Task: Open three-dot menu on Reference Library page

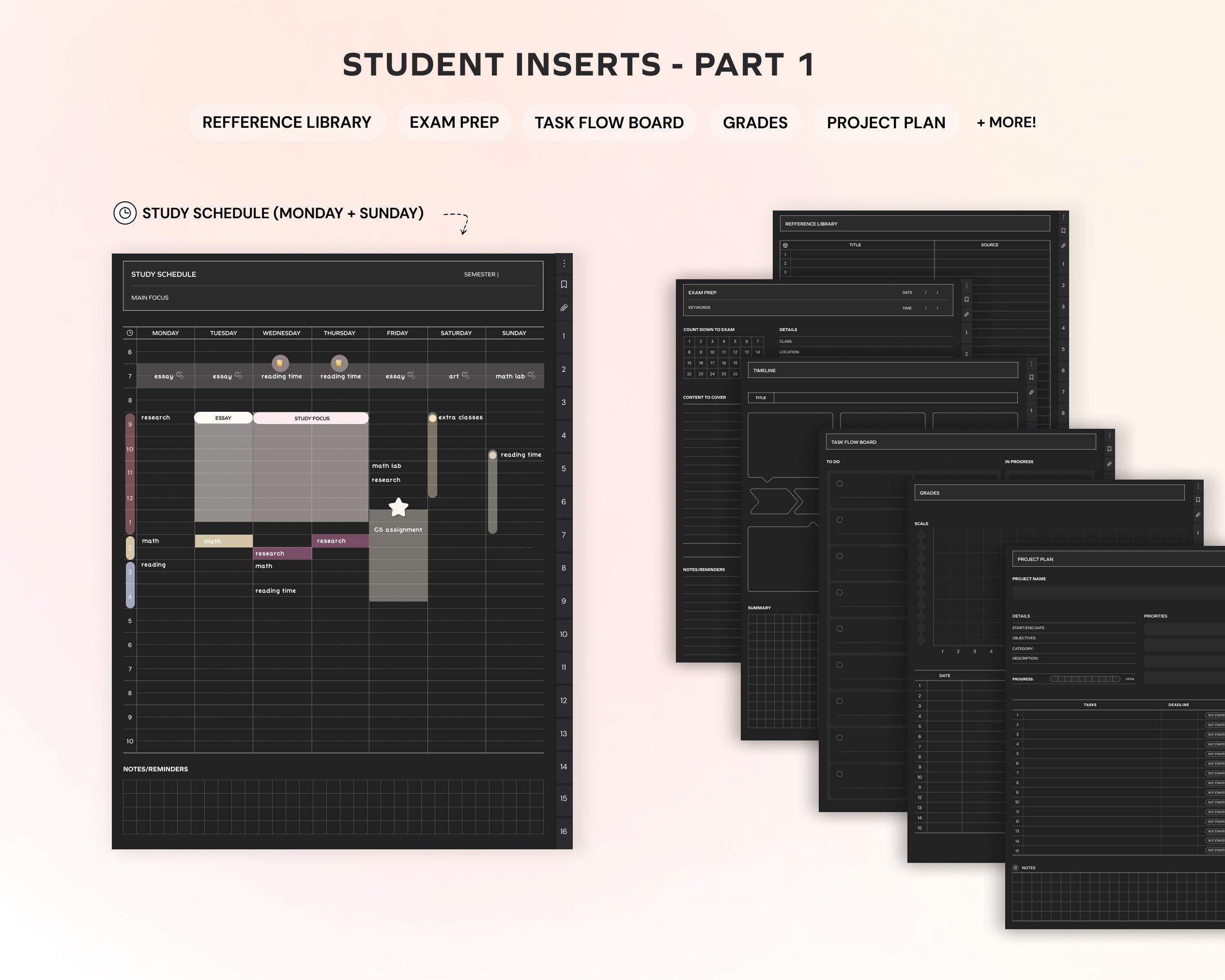Action: click(x=1063, y=217)
